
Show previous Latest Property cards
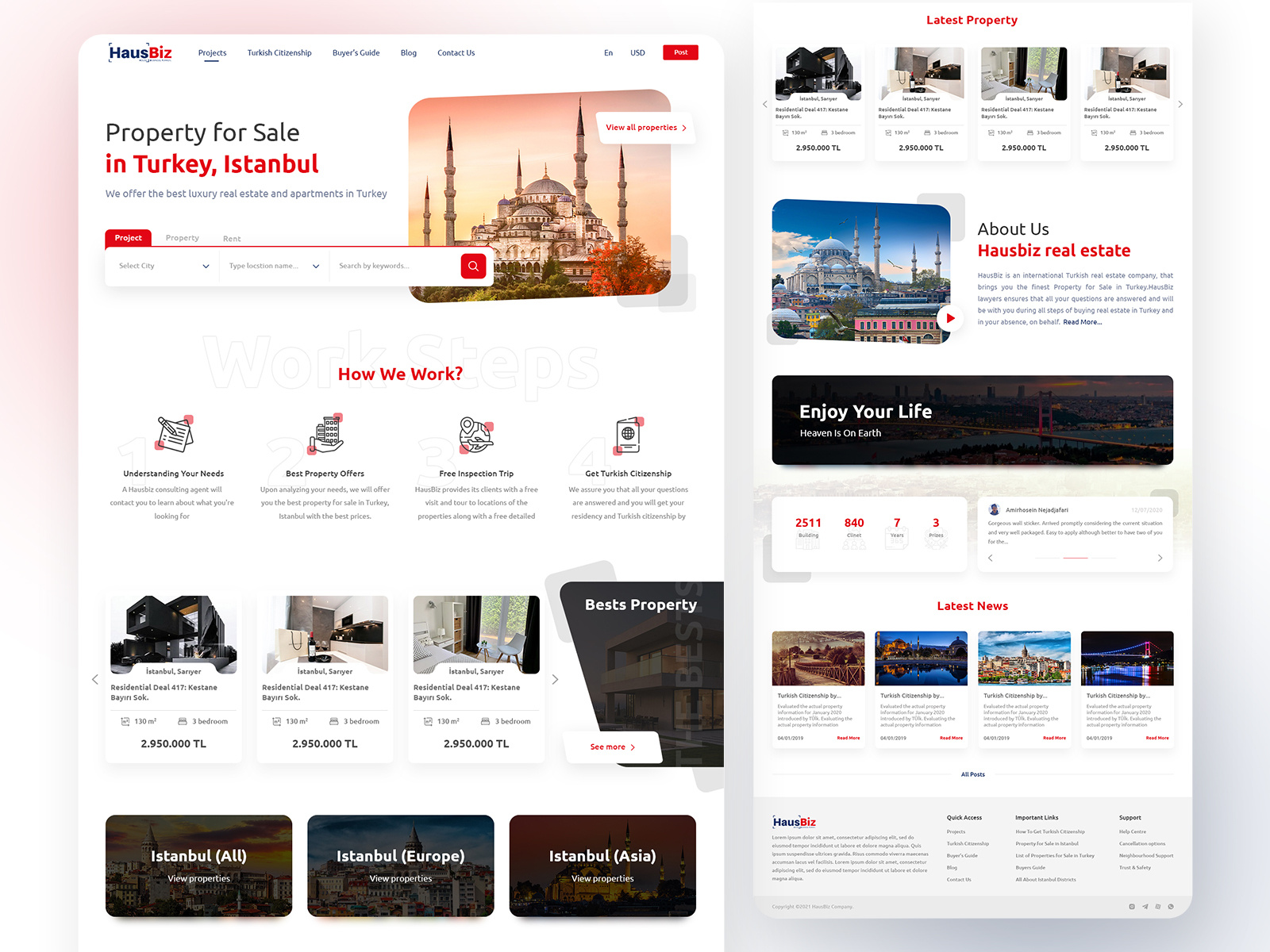(764, 104)
